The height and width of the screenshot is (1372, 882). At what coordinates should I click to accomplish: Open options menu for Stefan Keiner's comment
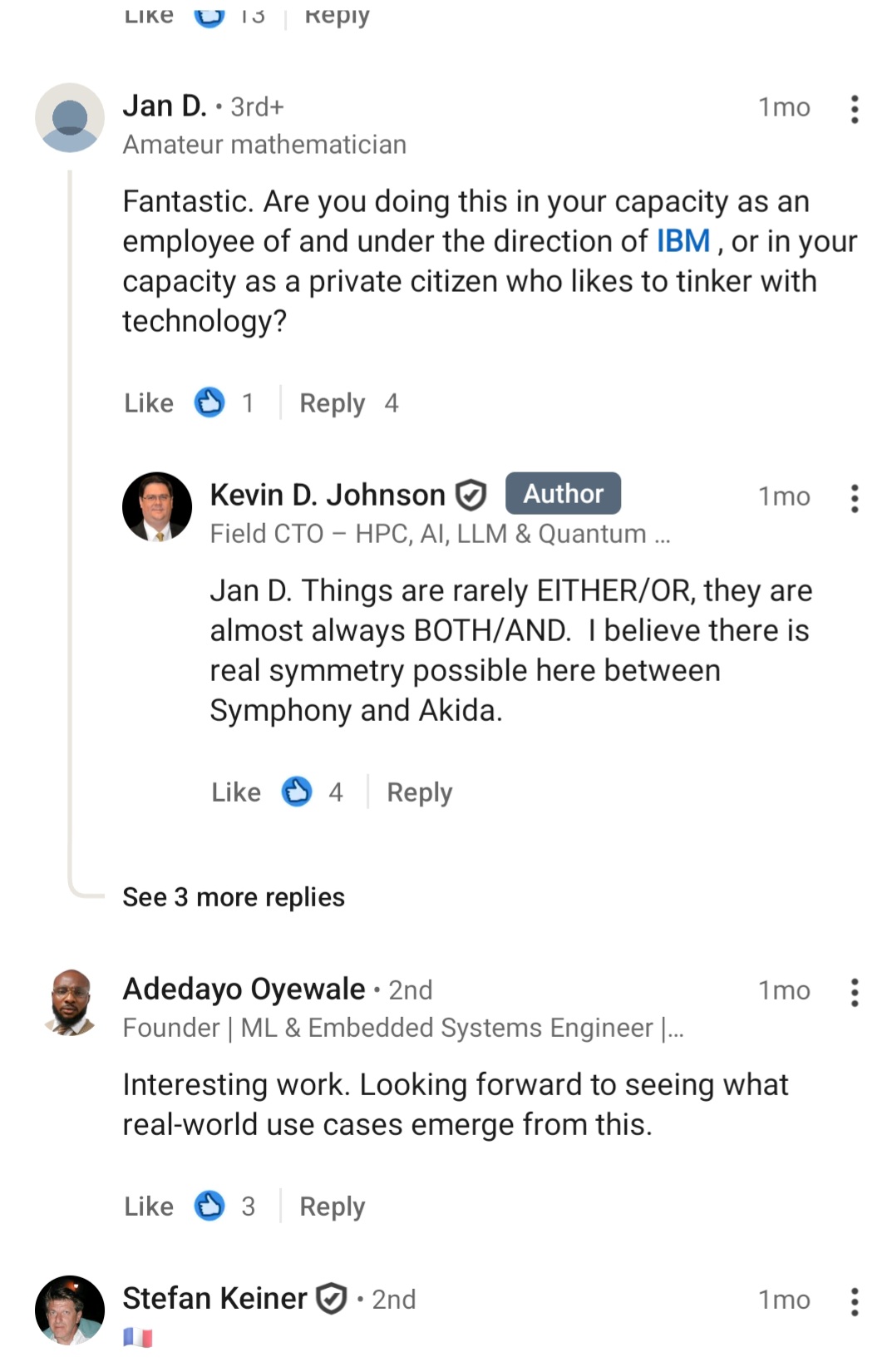pyautogui.click(x=854, y=1301)
